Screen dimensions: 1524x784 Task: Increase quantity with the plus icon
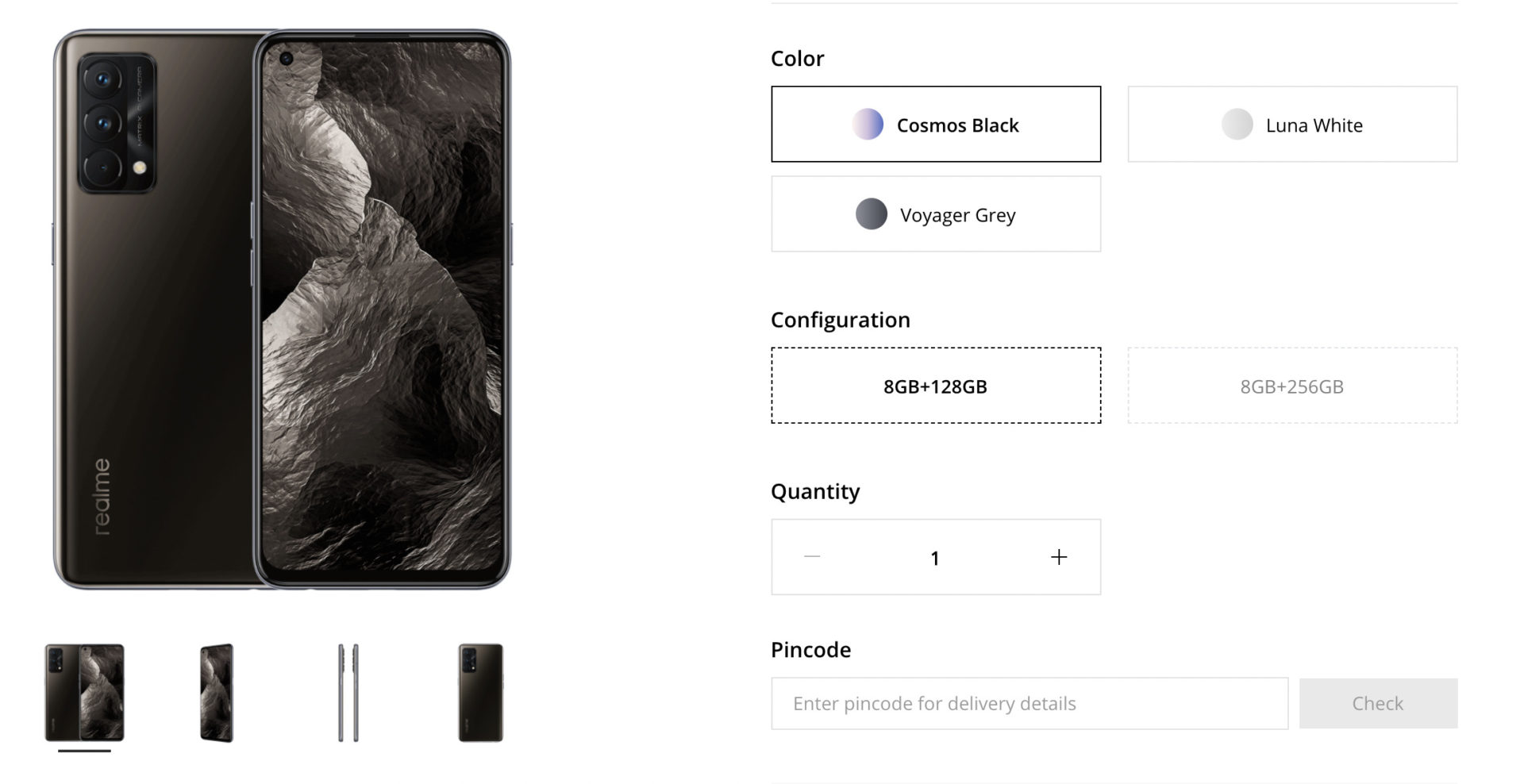coord(1058,557)
